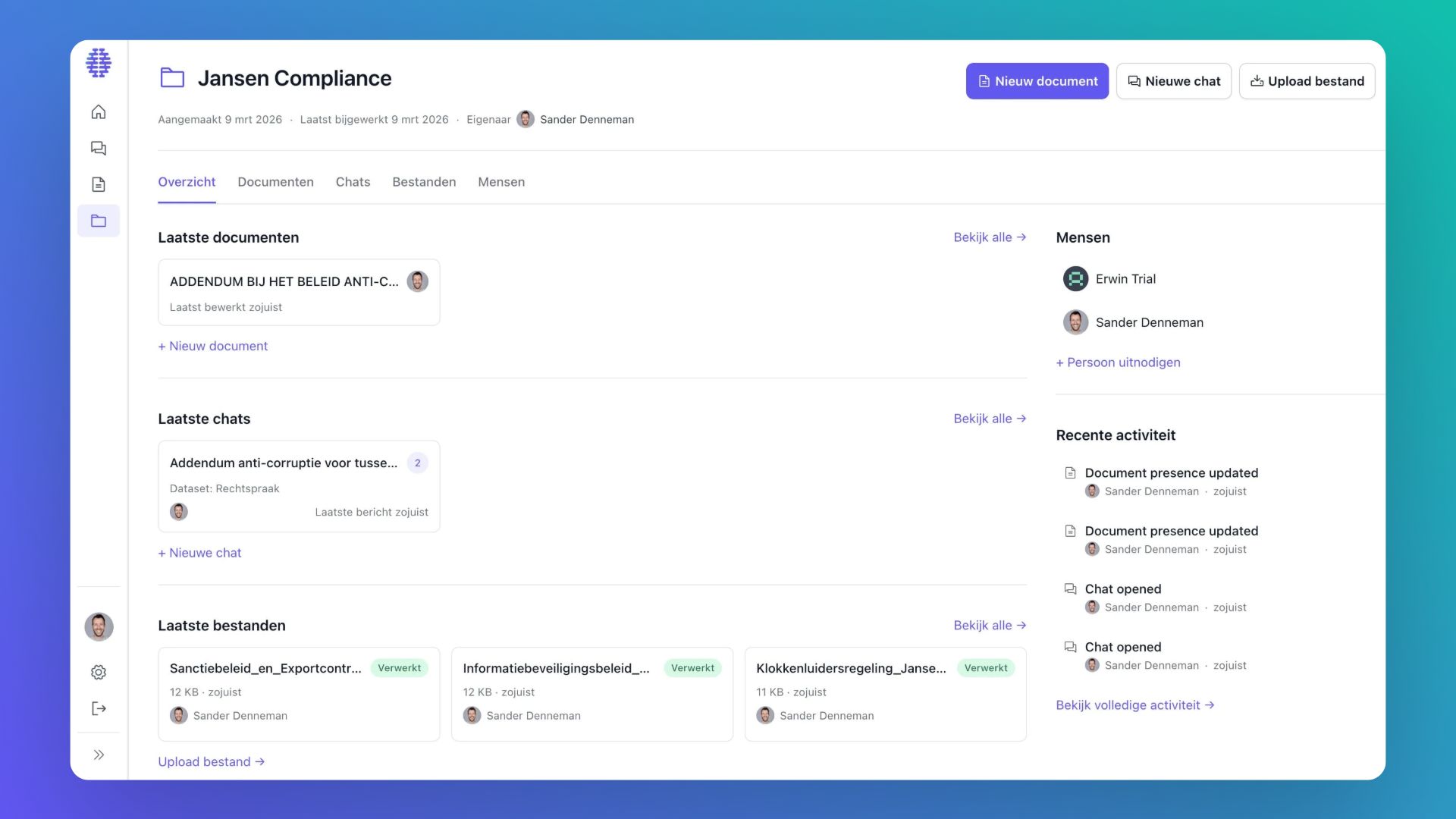
Task: Click Bekijk alle for Laatste chats
Action: click(989, 419)
